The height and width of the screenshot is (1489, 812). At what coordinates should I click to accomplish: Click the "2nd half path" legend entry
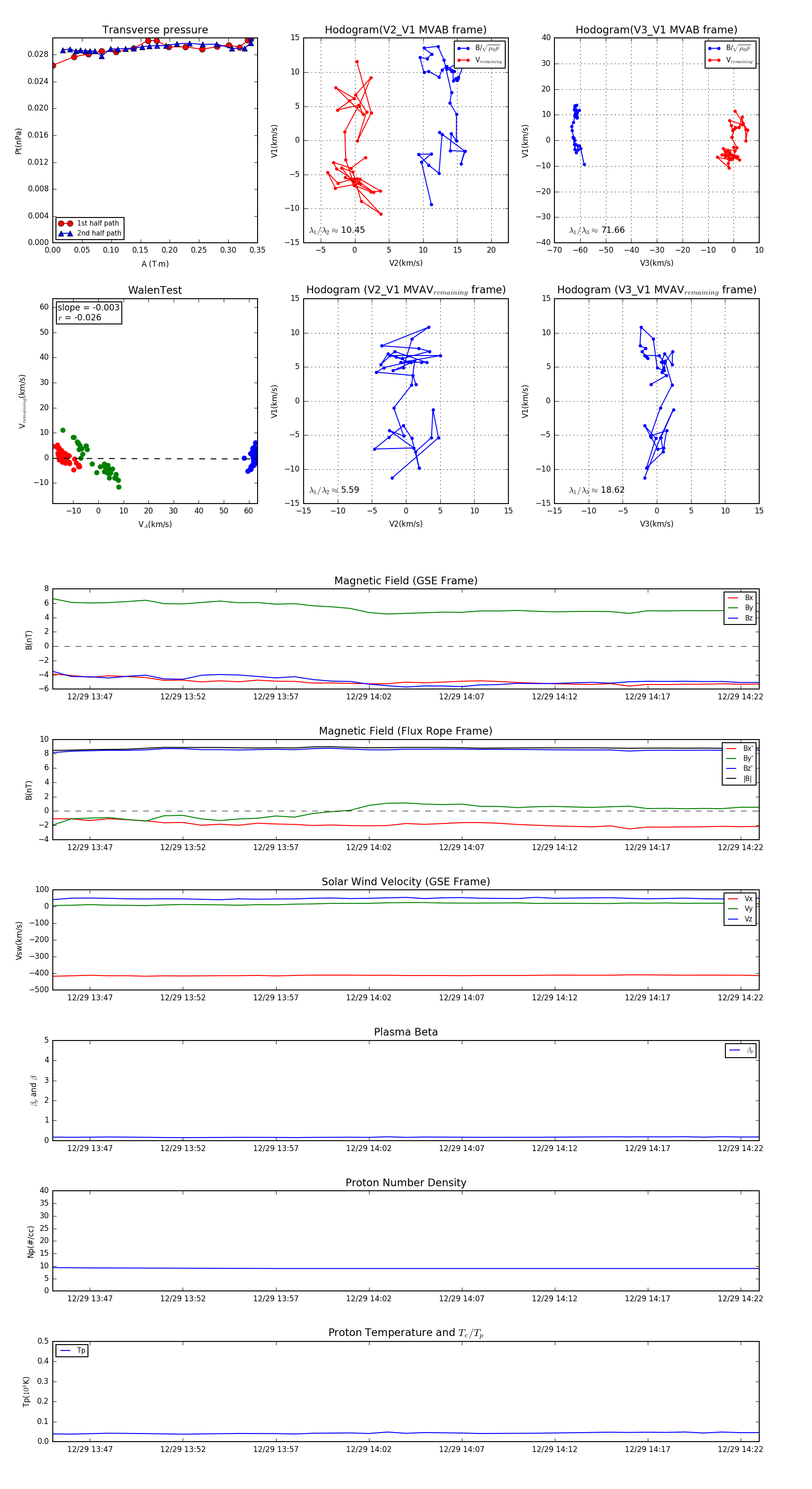(x=90, y=234)
